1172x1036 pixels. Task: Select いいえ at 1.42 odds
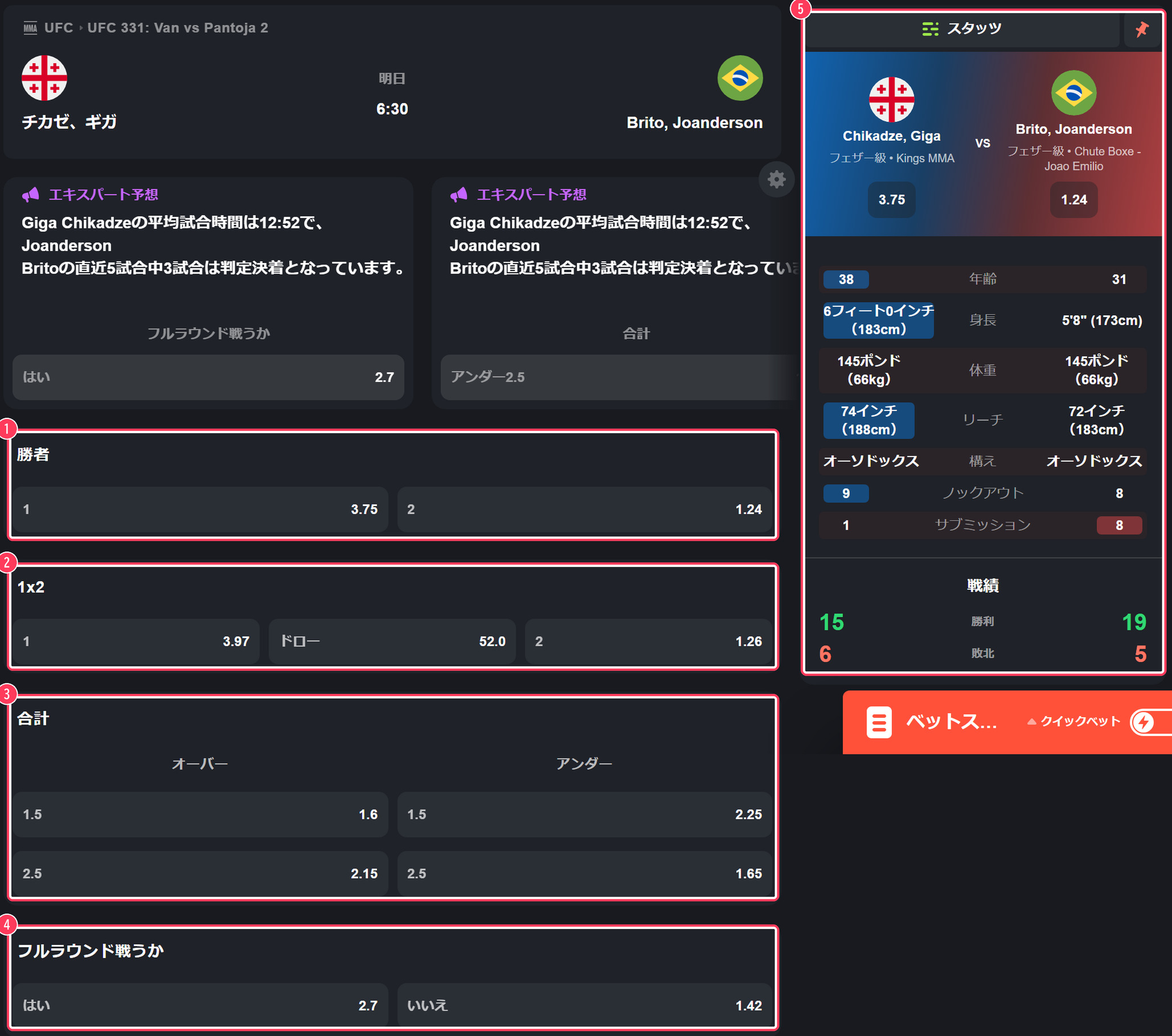pyautogui.click(x=584, y=1005)
